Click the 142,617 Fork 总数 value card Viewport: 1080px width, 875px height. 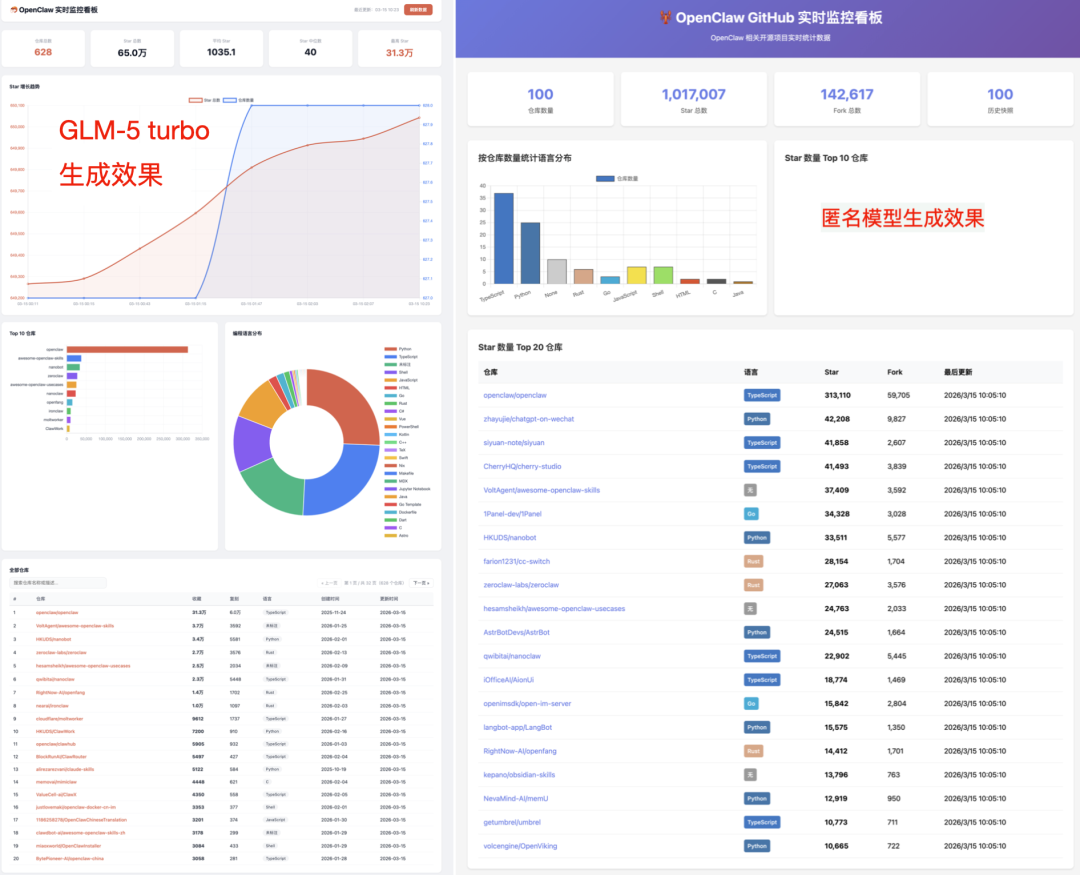coord(847,99)
